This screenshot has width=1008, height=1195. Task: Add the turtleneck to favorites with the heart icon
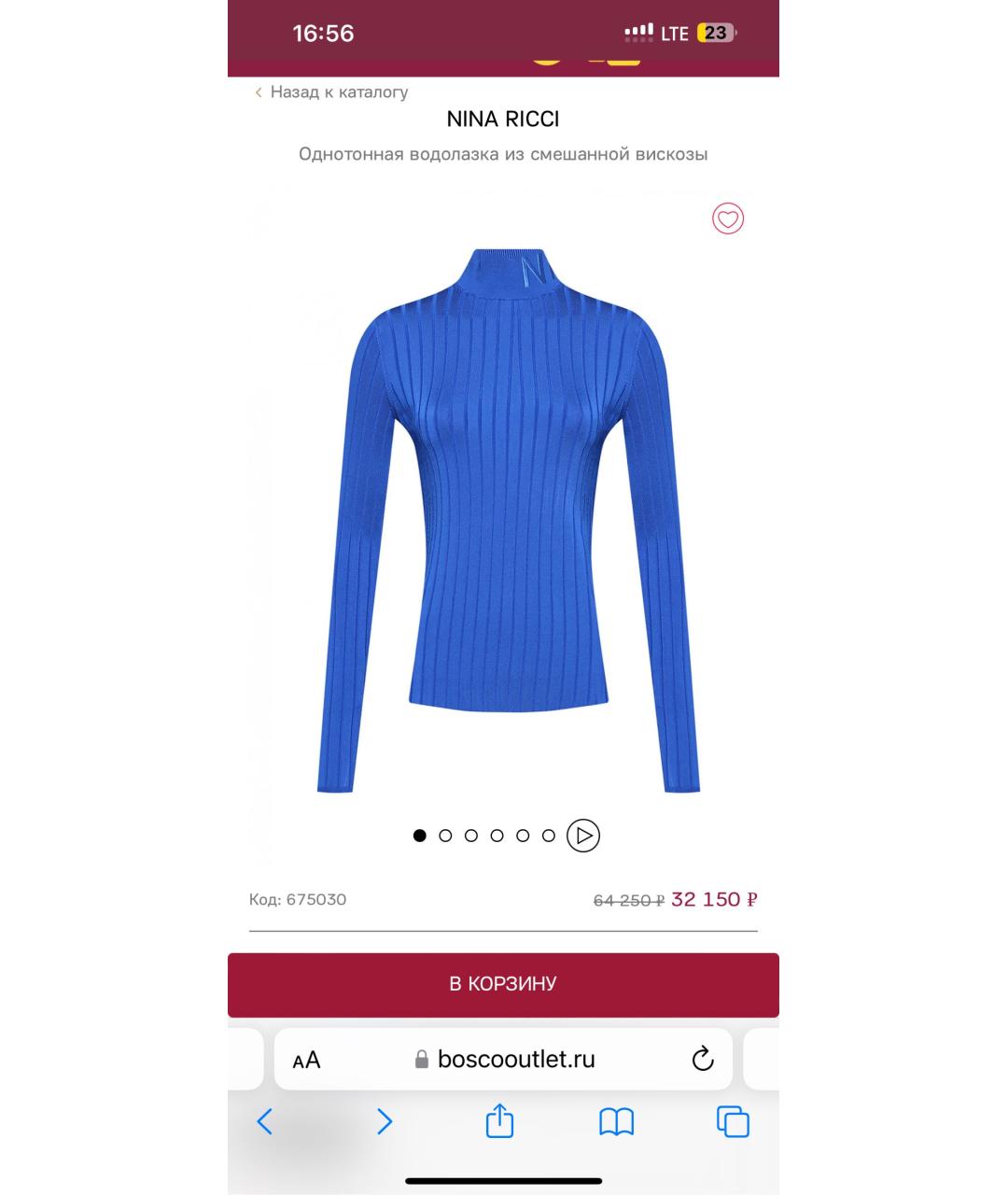point(728,218)
